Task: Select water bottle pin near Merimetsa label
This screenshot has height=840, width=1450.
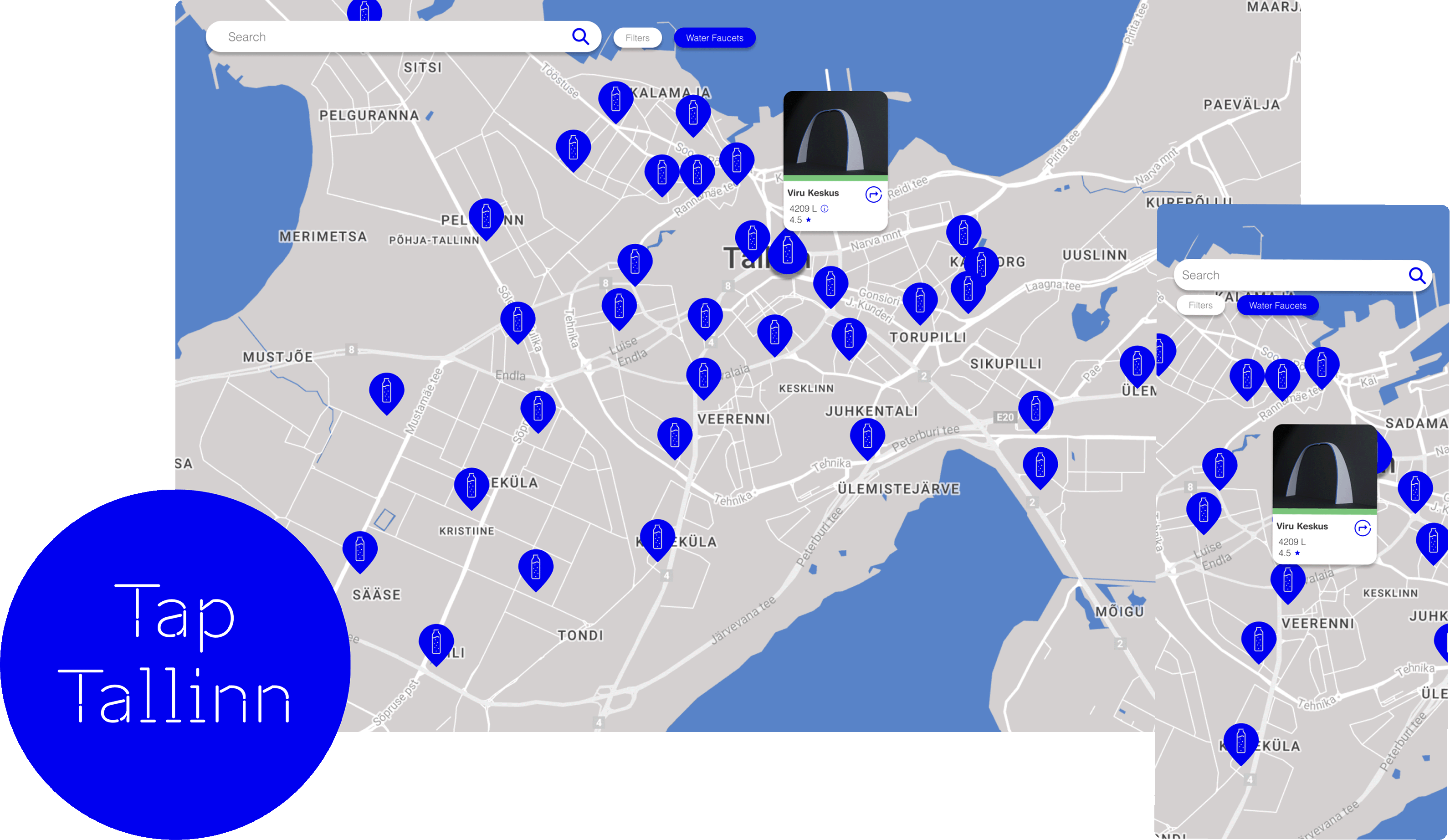Action: pyautogui.click(x=486, y=217)
